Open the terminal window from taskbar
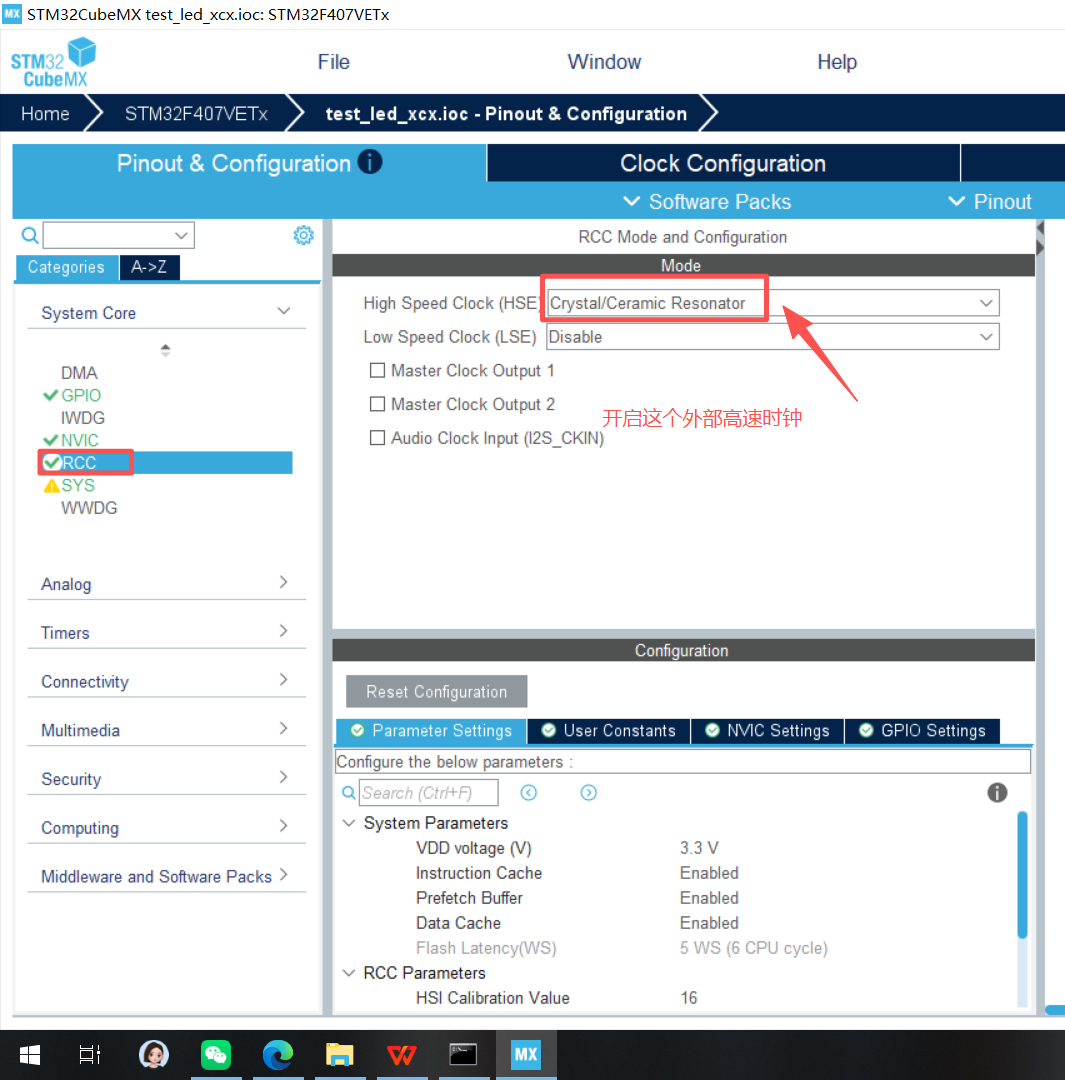This screenshot has height=1080, width=1065. pyautogui.click(x=463, y=1055)
